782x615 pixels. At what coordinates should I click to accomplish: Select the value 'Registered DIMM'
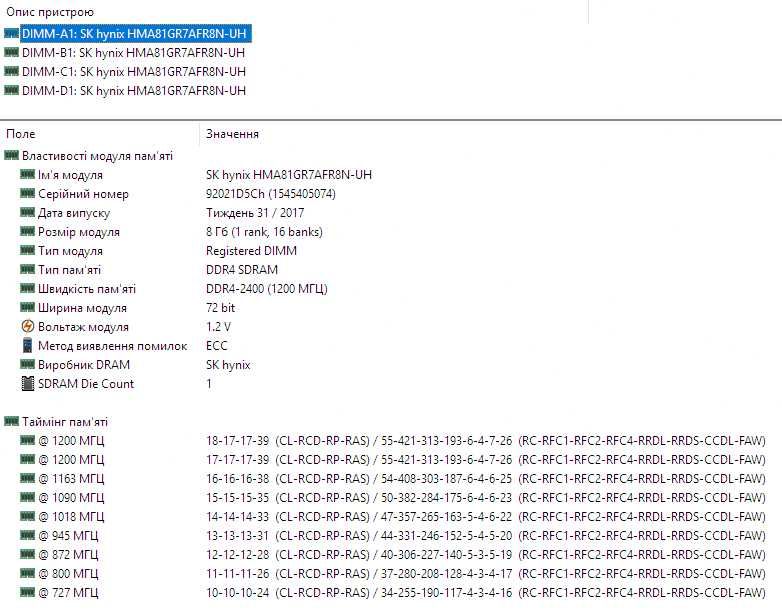click(251, 251)
